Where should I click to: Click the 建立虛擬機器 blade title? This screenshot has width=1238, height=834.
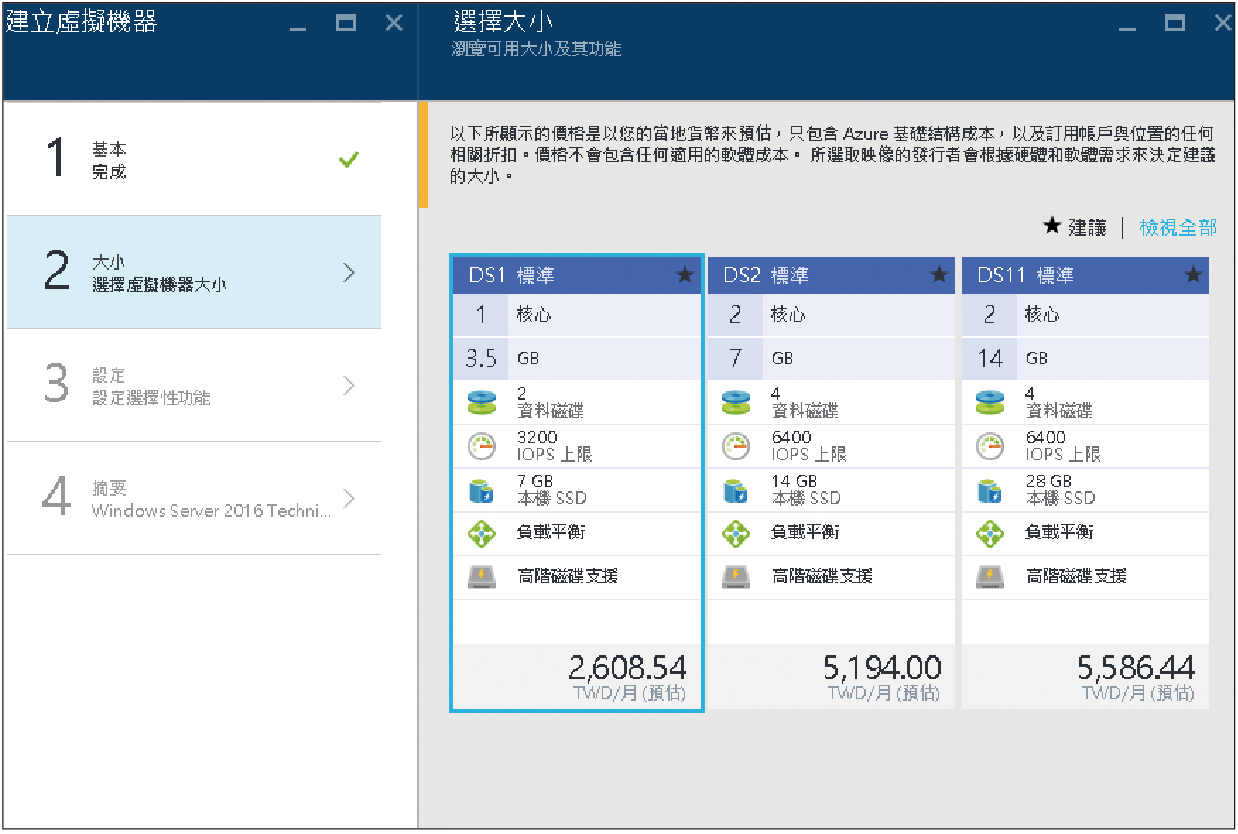(82, 22)
